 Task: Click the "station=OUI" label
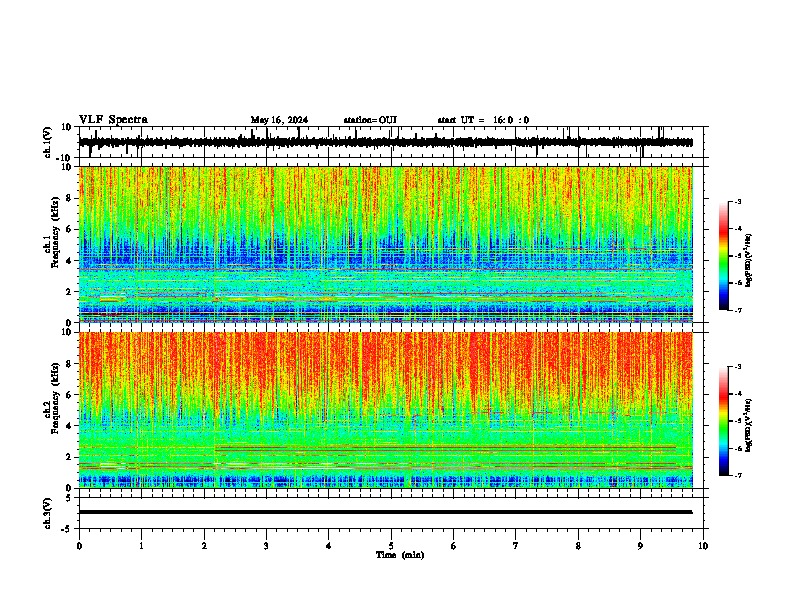click(370, 120)
